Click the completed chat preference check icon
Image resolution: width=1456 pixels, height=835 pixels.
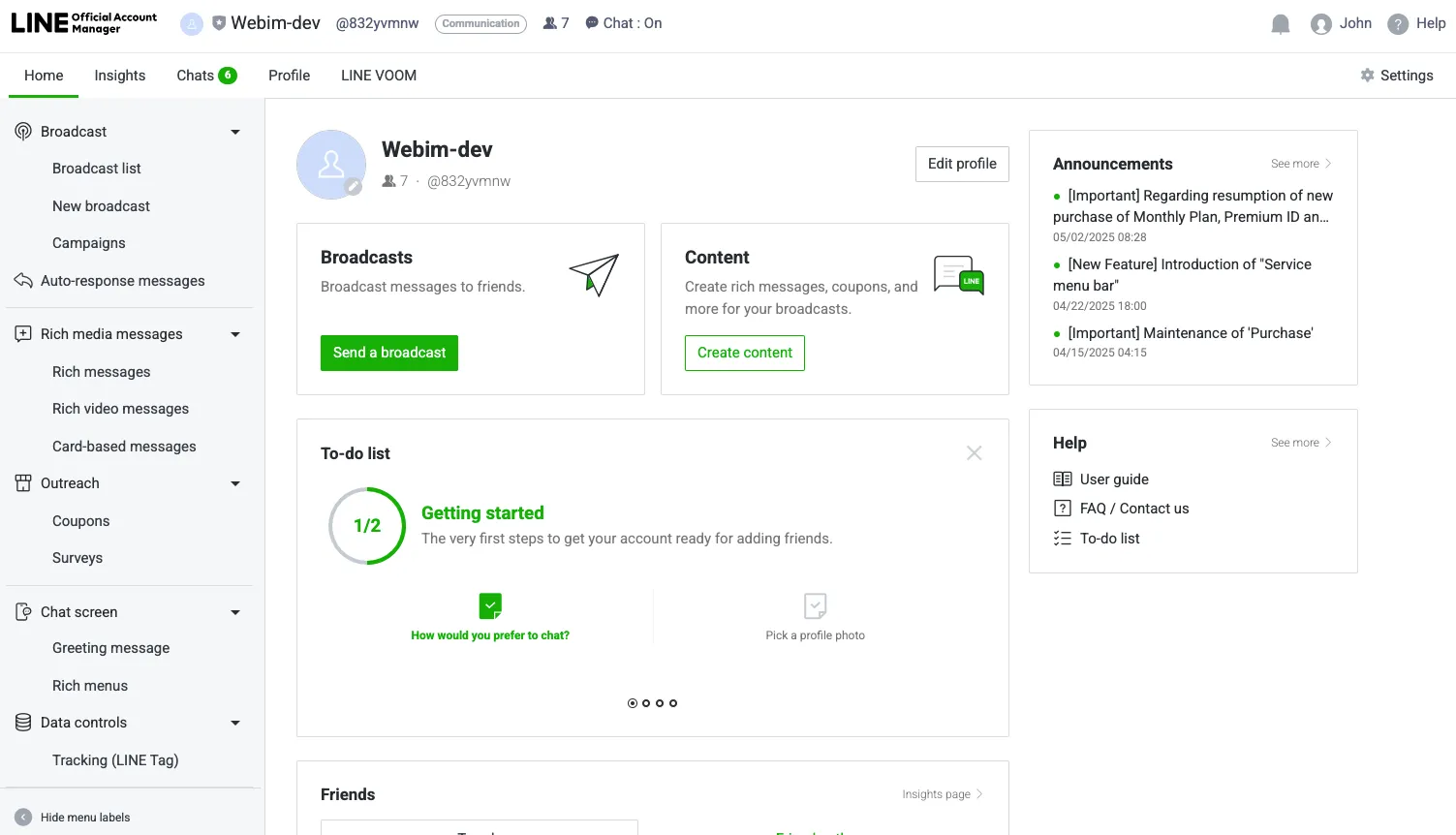490,606
